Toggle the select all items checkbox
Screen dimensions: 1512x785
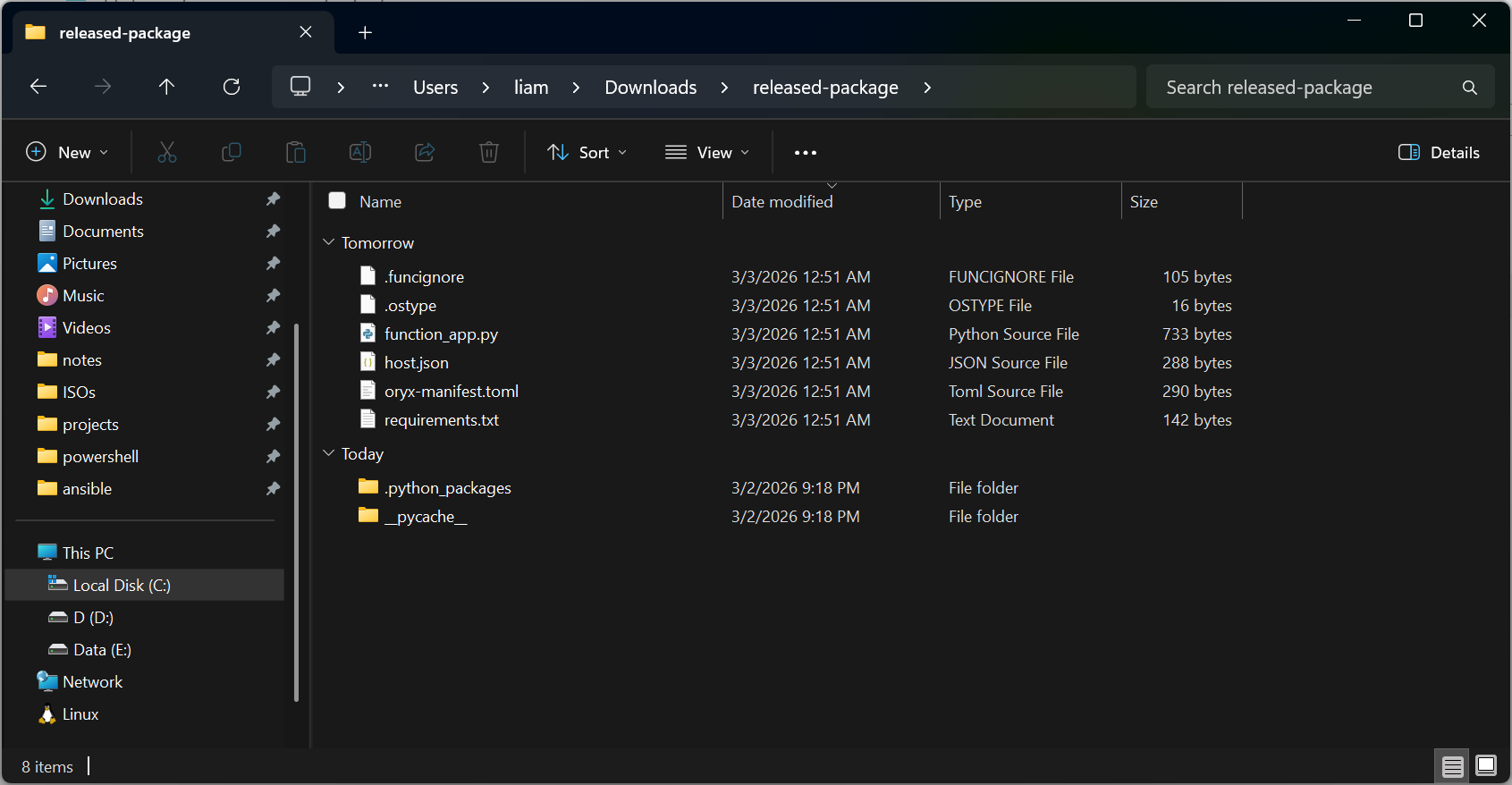click(x=337, y=201)
